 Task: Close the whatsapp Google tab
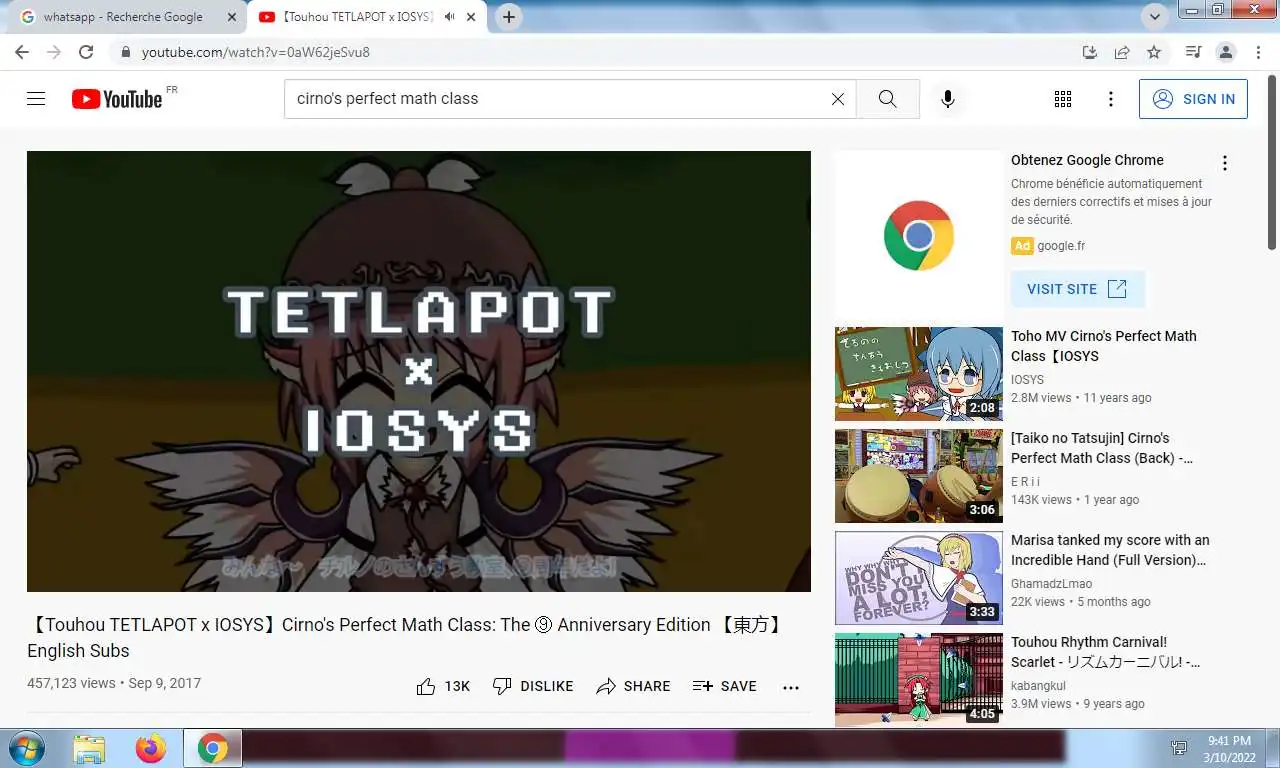pyautogui.click(x=231, y=17)
